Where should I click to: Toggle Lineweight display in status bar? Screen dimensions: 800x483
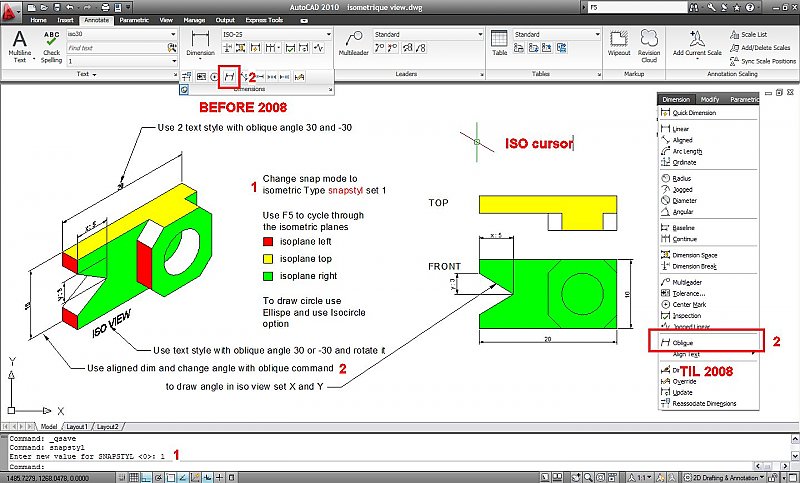(219, 477)
